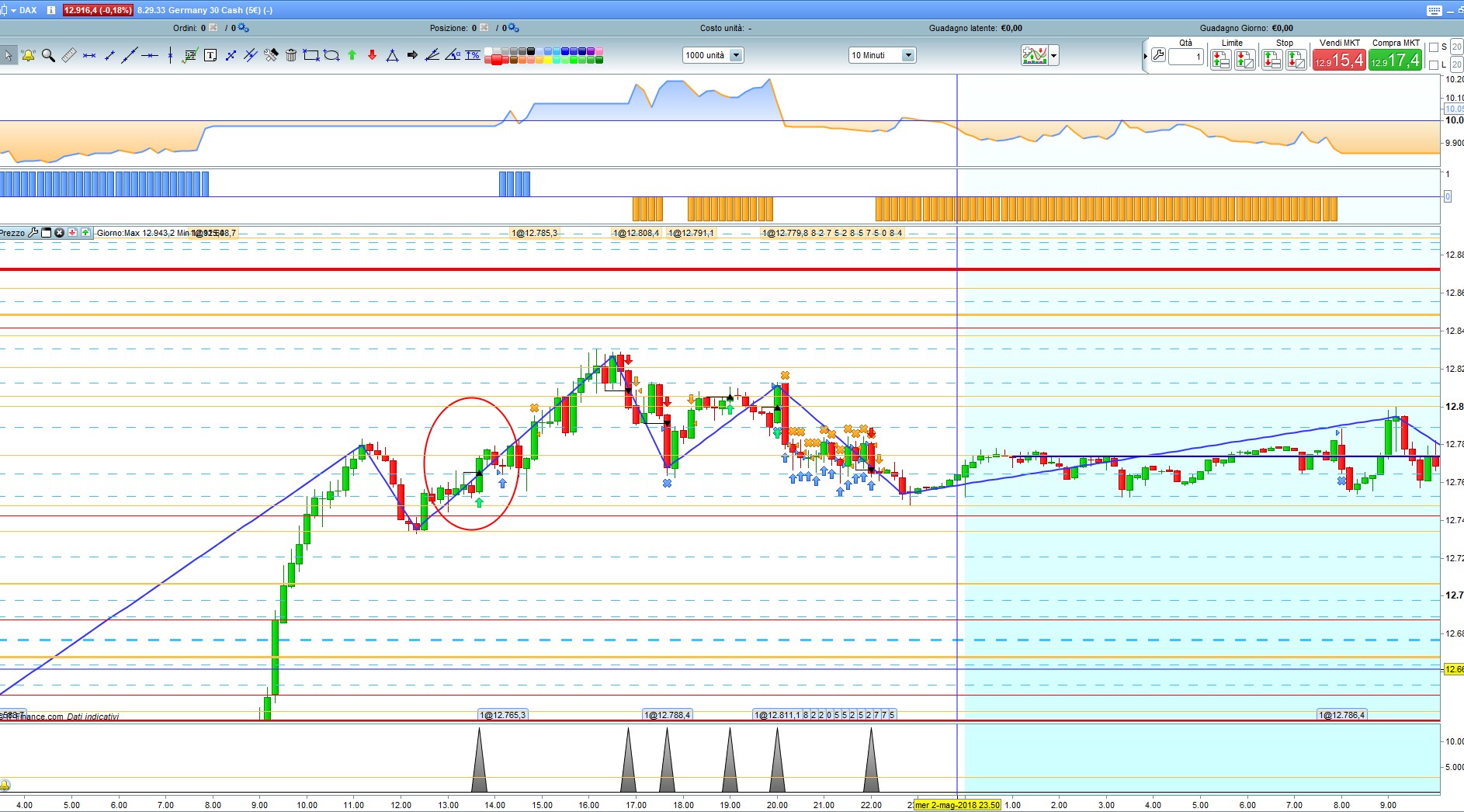Image resolution: width=1464 pixels, height=812 pixels.
Task: Click the chart notes icon with green check
Action: tap(189, 55)
